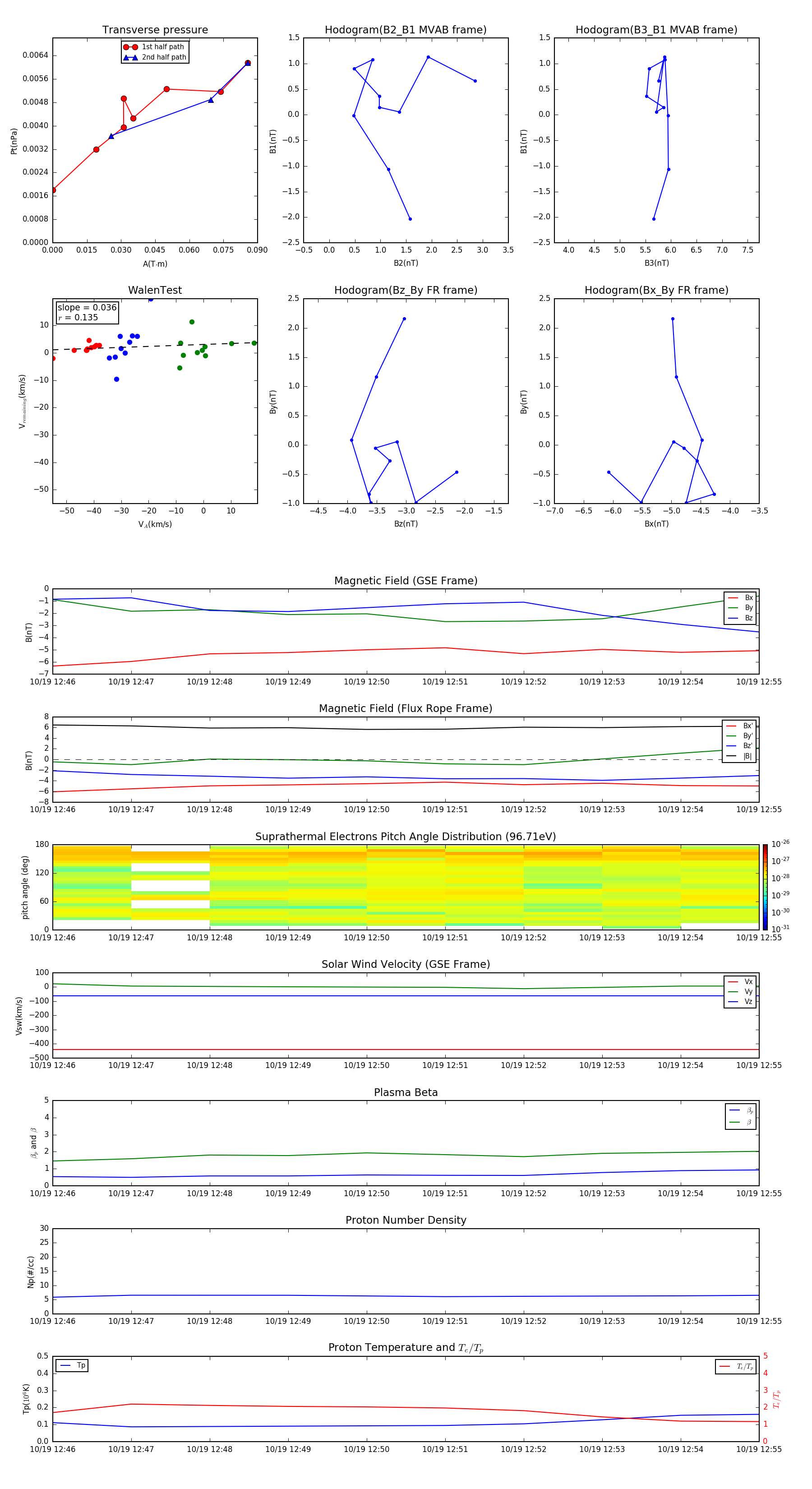
Task: Click the "B2(nT)" x-axis label
Action: 406,263
